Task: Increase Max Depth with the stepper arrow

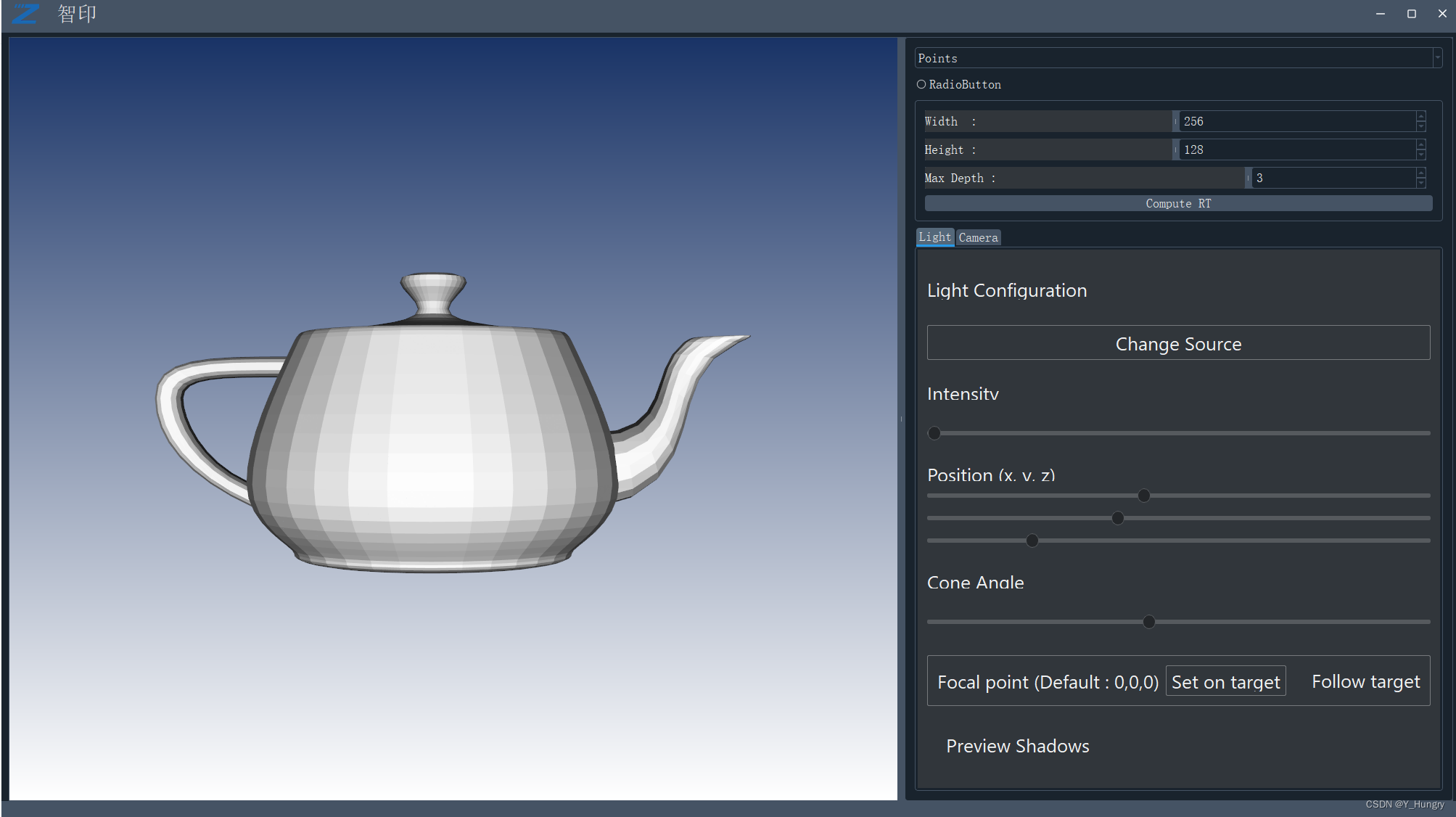Action: (x=1420, y=173)
